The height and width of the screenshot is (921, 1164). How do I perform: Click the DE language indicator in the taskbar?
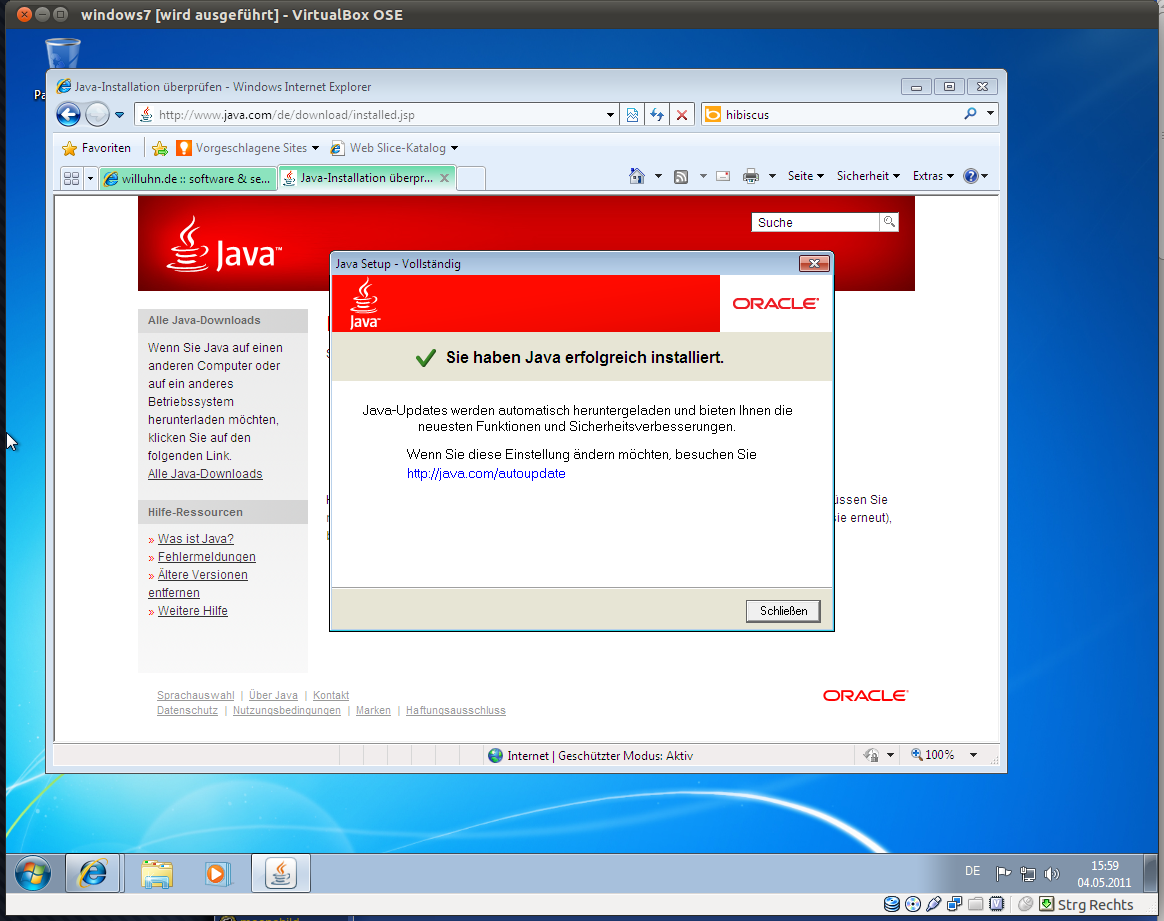pos(972,871)
